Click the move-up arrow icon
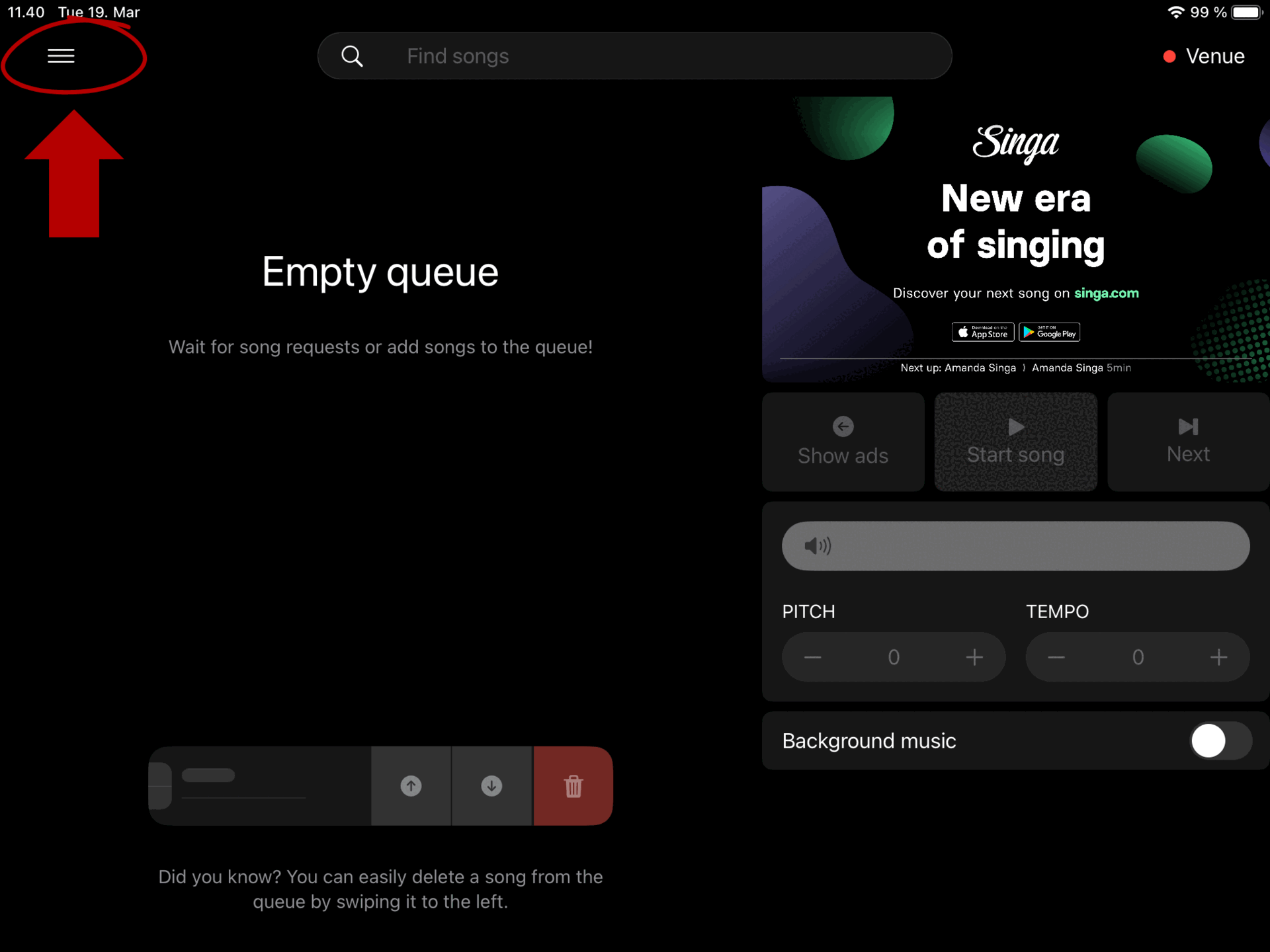Viewport: 1270px width, 952px height. pyautogui.click(x=411, y=786)
